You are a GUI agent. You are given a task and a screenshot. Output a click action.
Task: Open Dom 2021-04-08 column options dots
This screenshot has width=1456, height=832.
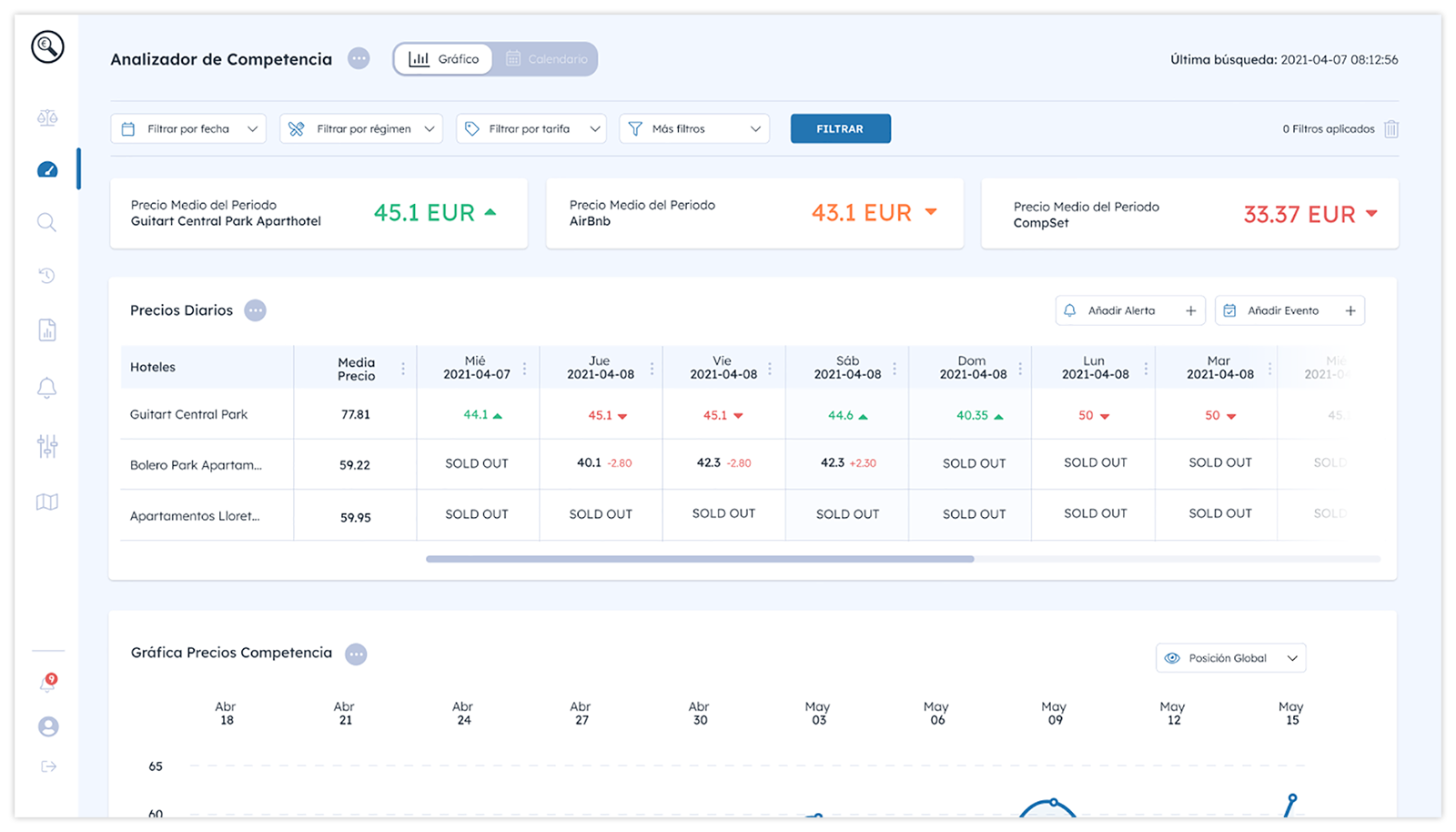click(x=1020, y=369)
